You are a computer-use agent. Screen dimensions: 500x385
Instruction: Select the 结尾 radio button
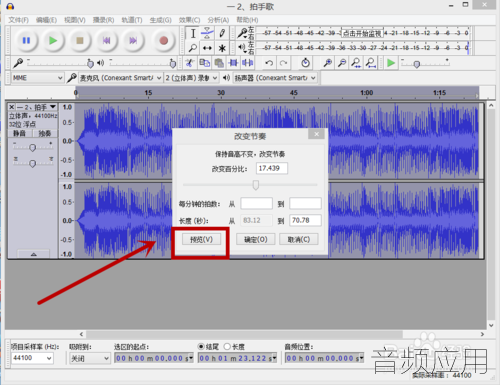click(x=201, y=347)
